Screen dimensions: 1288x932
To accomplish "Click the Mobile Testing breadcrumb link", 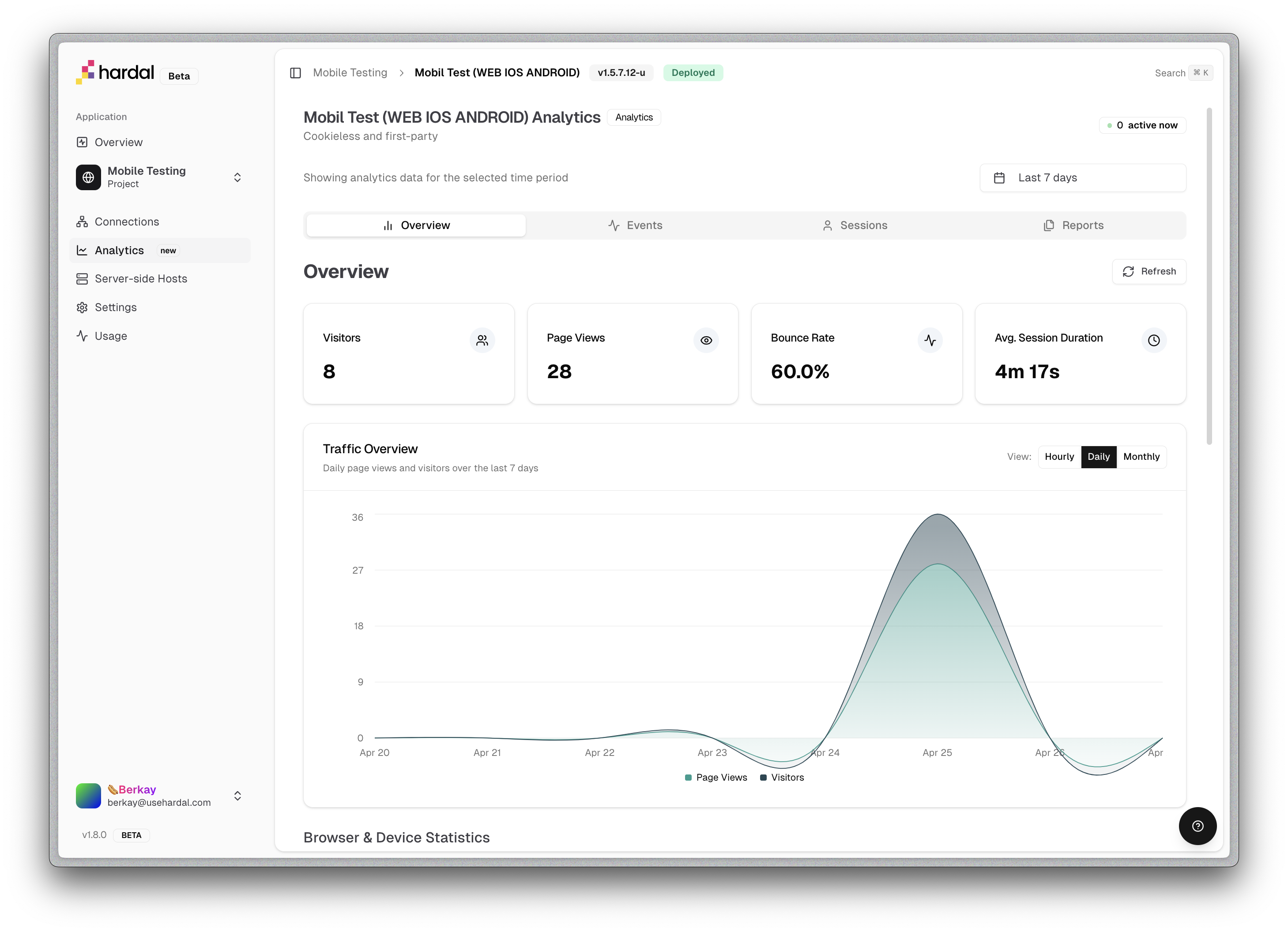I will point(350,73).
